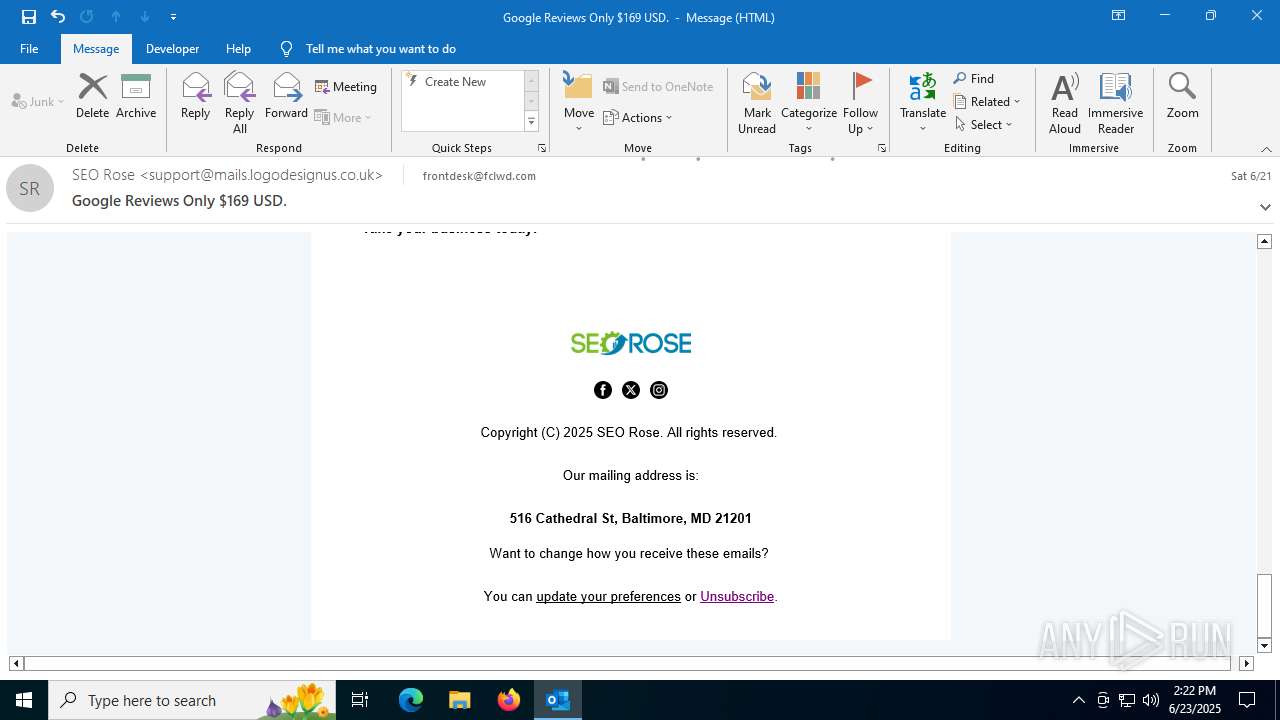
Task: Reply All to the message
Action: (x=240, y=103)
